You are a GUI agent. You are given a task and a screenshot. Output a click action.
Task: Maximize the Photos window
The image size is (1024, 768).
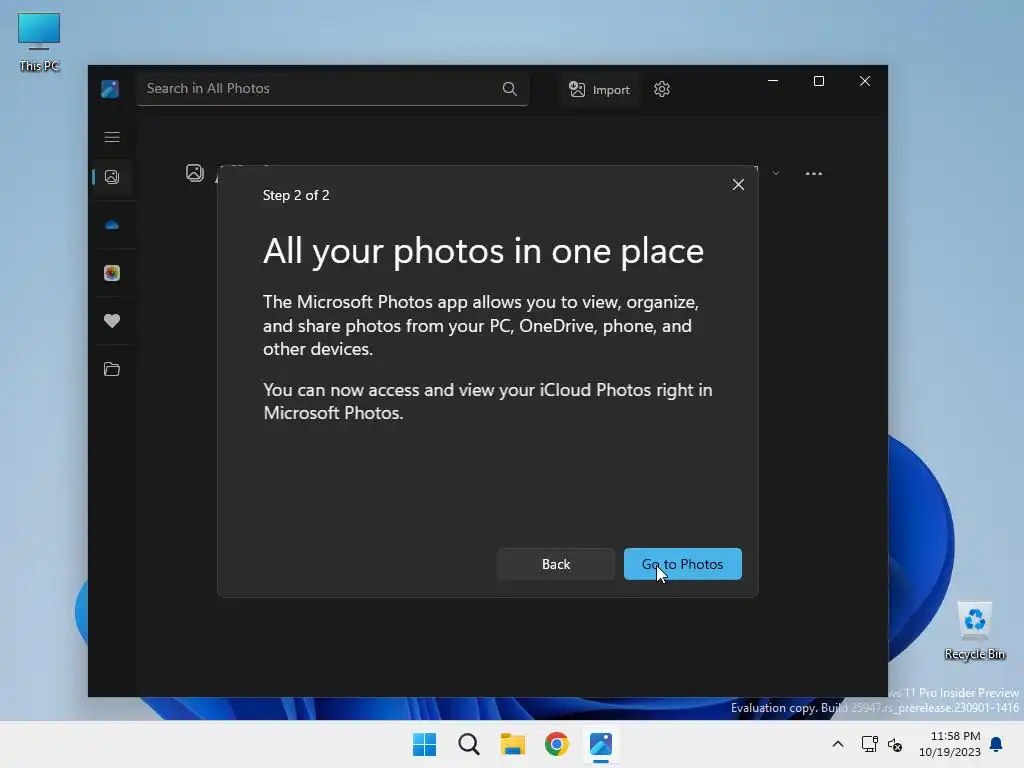pos(818,81)
